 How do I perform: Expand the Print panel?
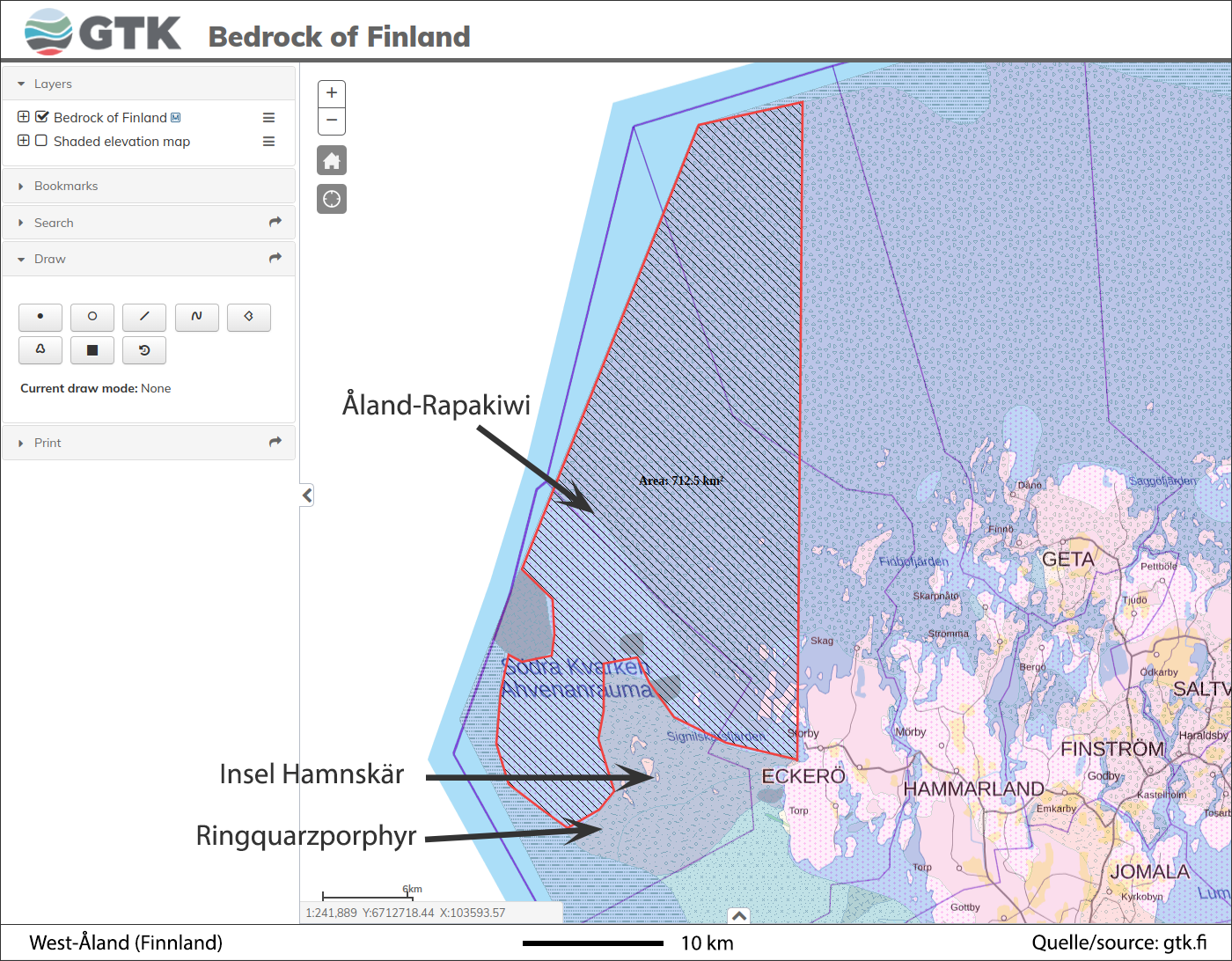tap(48, 443)
